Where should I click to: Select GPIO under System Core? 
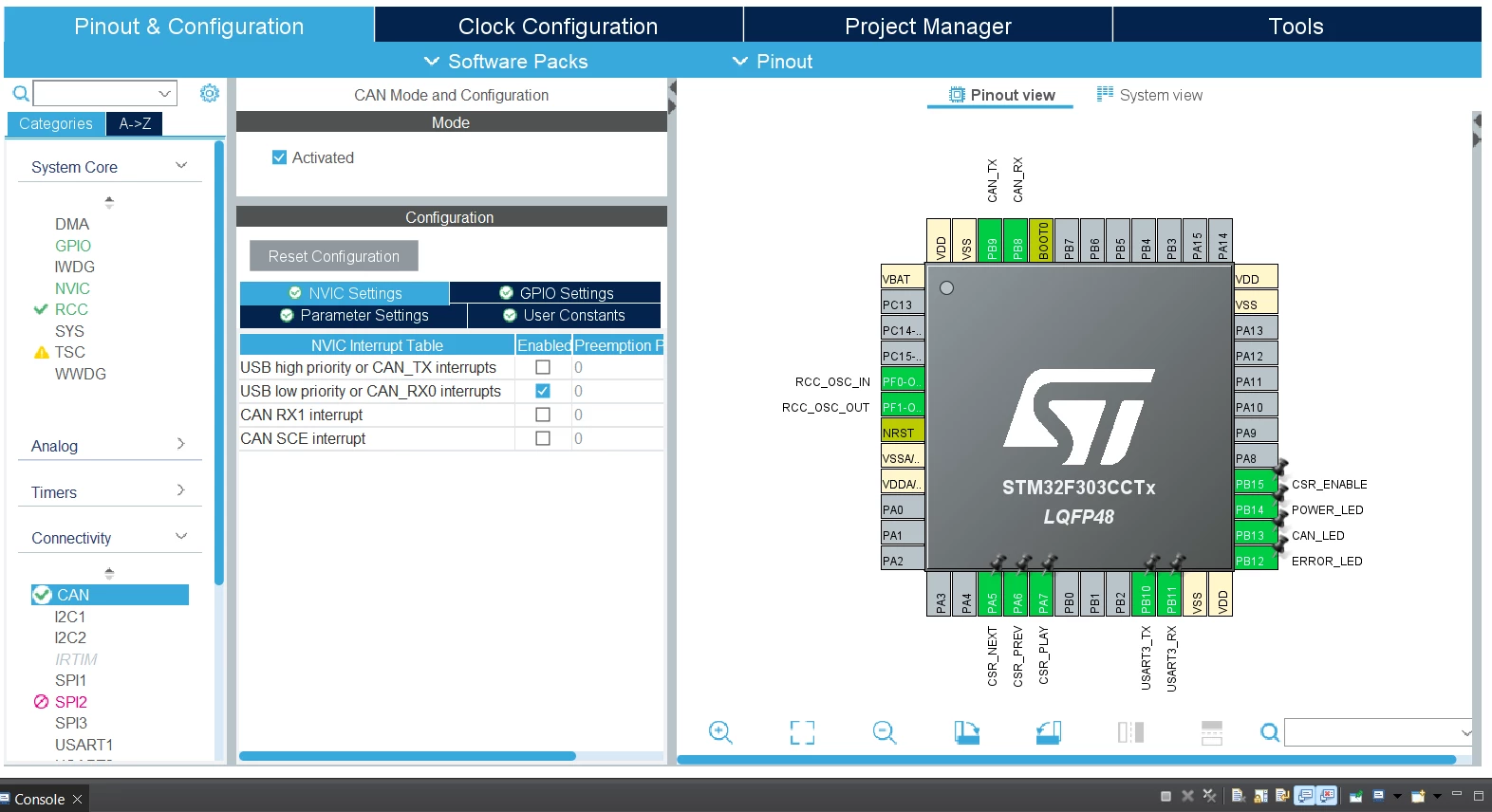(x=73, y=246)
